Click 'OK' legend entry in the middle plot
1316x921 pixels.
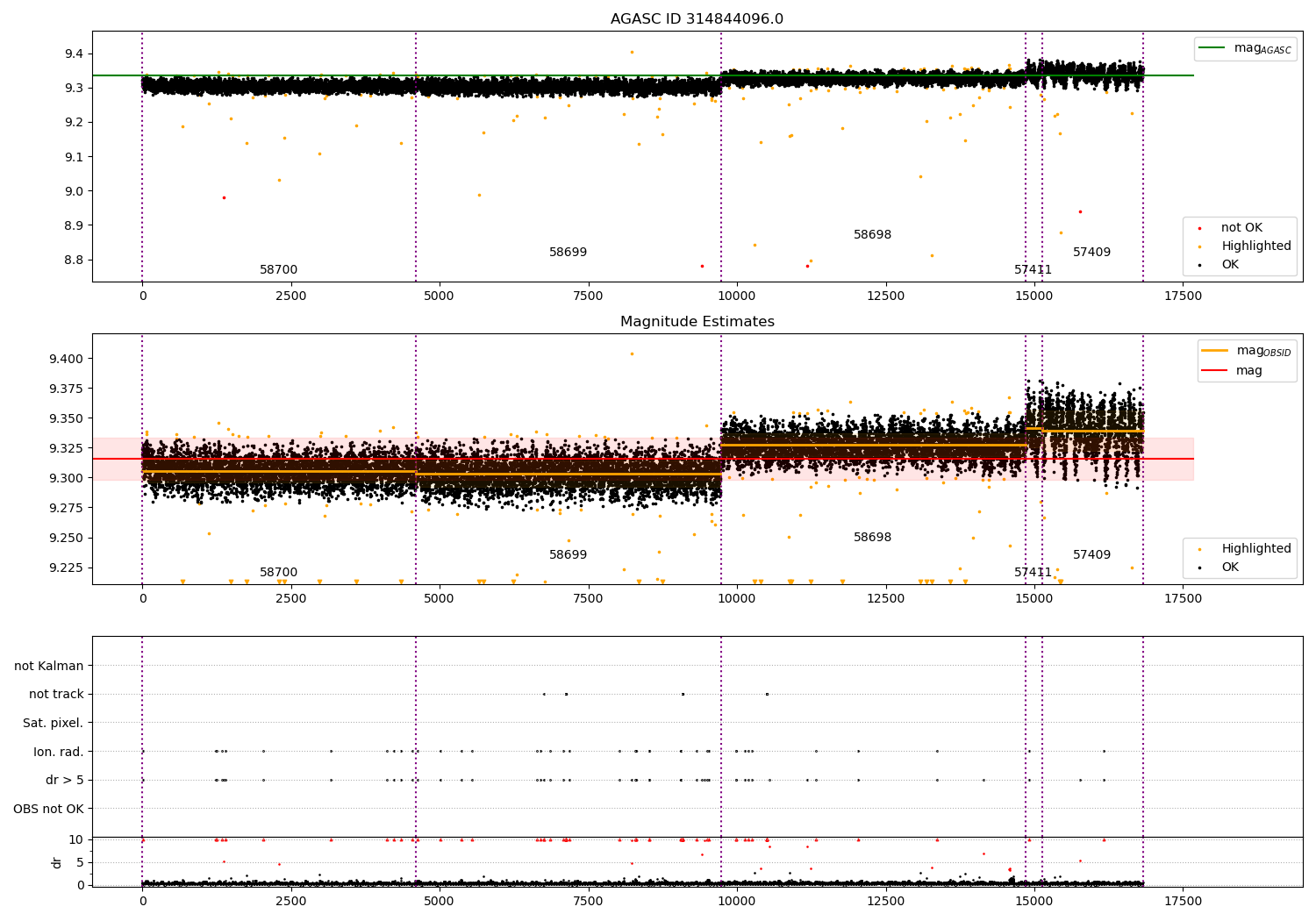[x=1219, y=568]
